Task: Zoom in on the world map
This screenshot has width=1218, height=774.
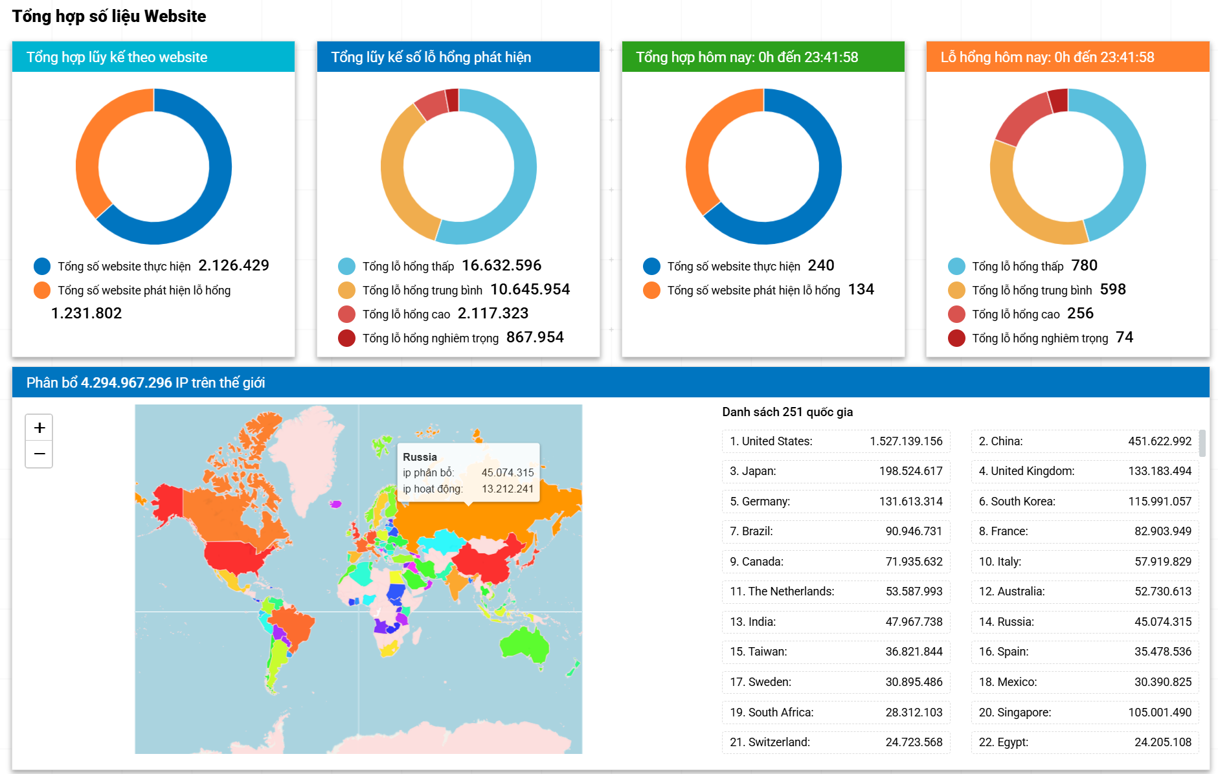Action: [39, 428]
